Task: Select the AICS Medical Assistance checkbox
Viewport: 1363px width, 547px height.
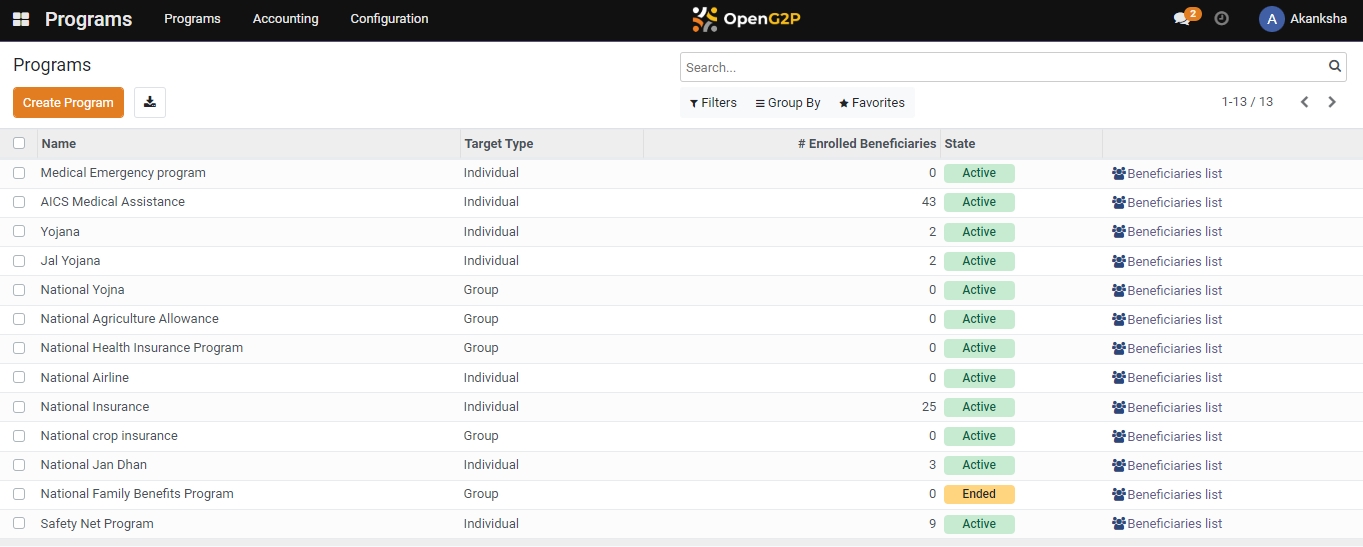Action: click(19, 202)
